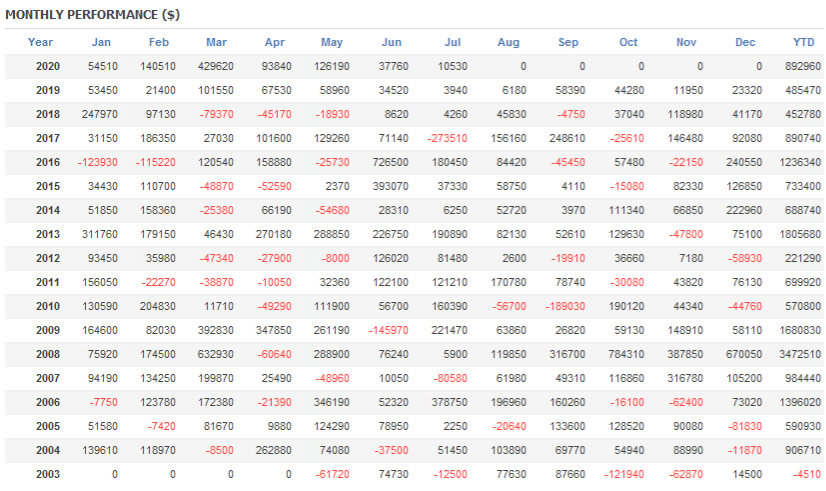Image resolution: width=826 pixels, height=491 pixels.
Task: Click the 2009 June loss -145970
Action: pos(388,330)
